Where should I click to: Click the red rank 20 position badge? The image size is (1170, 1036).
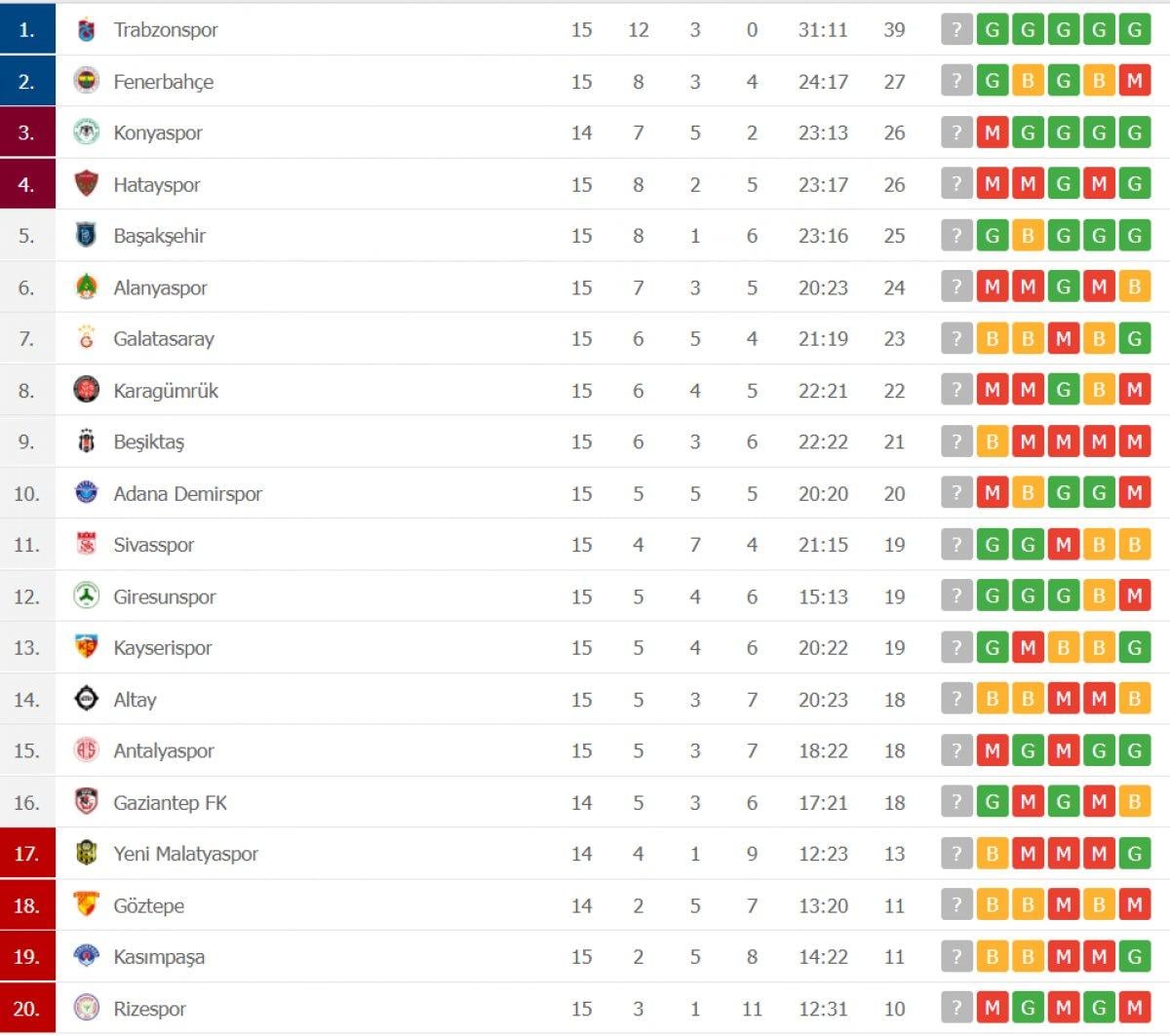click(27, 1008)
